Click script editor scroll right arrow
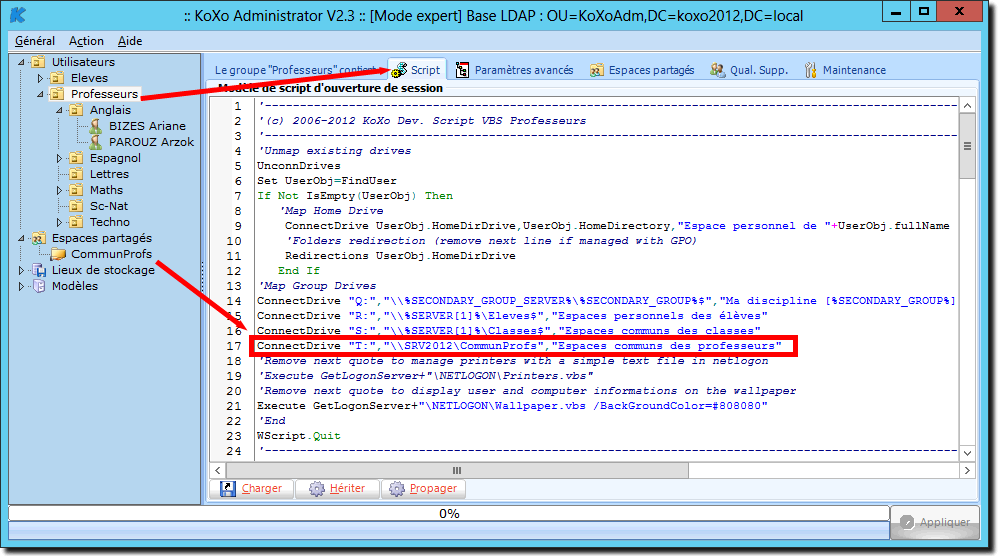This screenshot has width=998, height=556. (967, 471)
